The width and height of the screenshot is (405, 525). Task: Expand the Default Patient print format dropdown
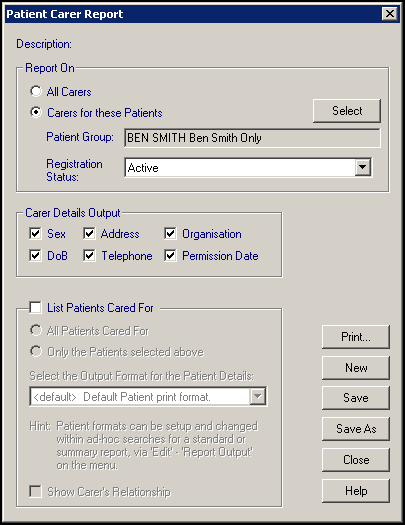[x=258, y=396]
